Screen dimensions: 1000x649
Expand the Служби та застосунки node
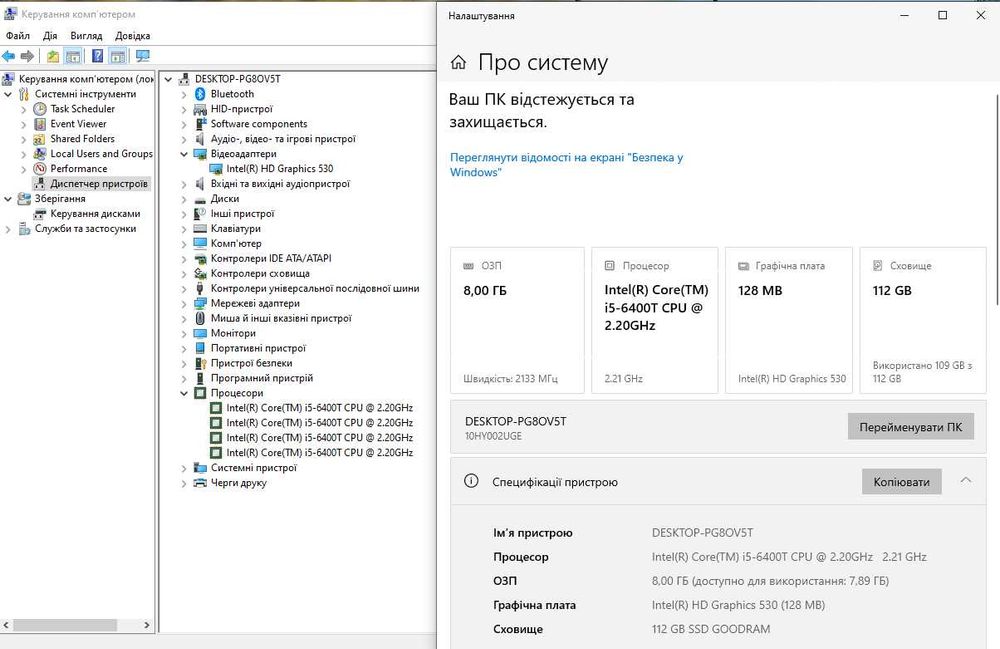(x=8, y=229)
